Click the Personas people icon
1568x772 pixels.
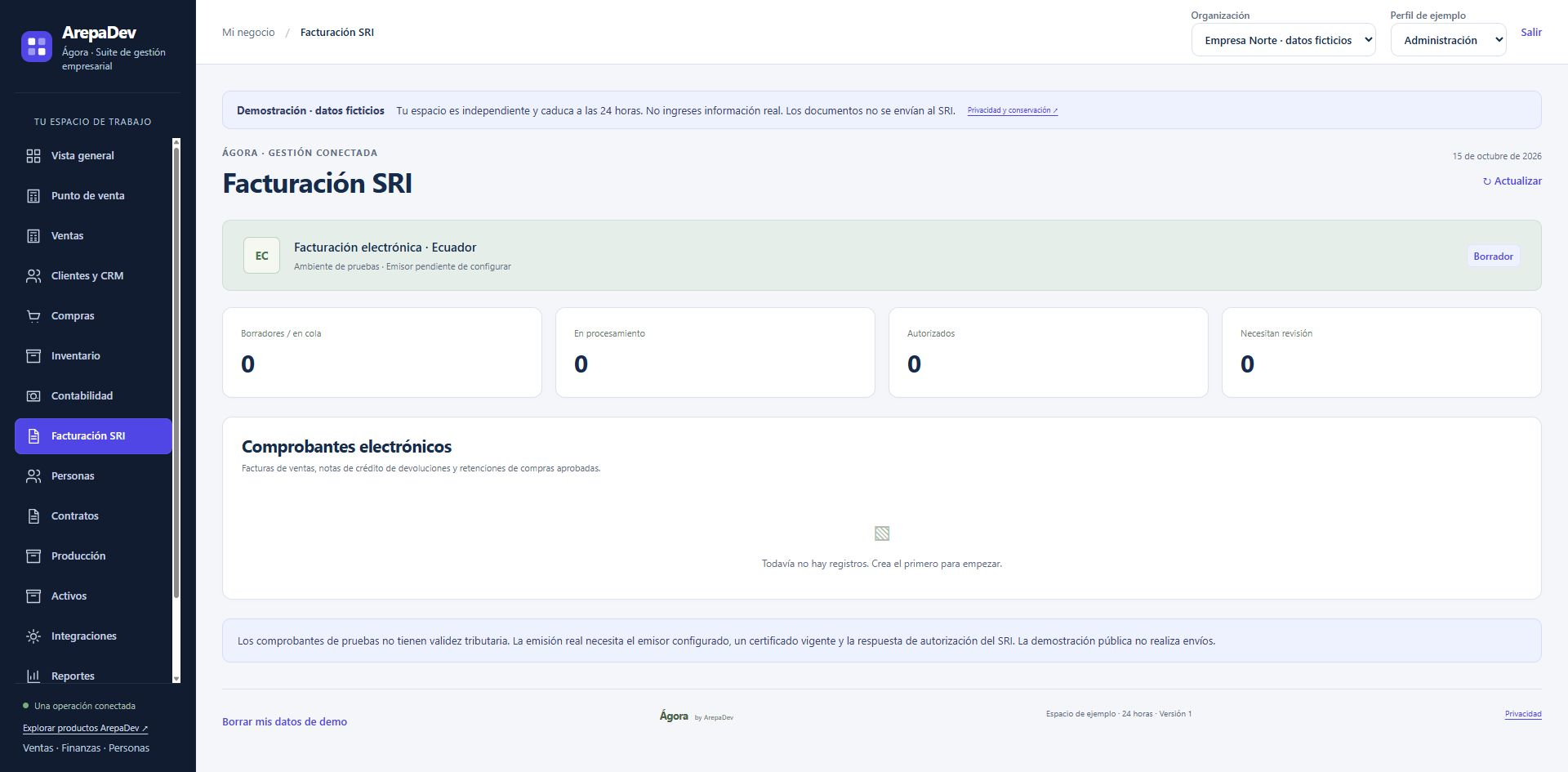click(x=33, y=476)
